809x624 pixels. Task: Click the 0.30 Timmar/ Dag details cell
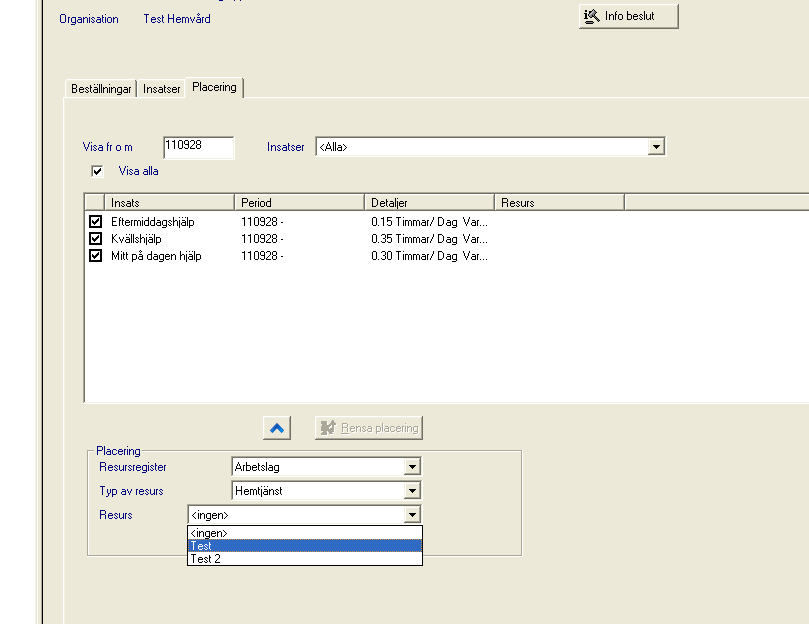click(429, 256)
